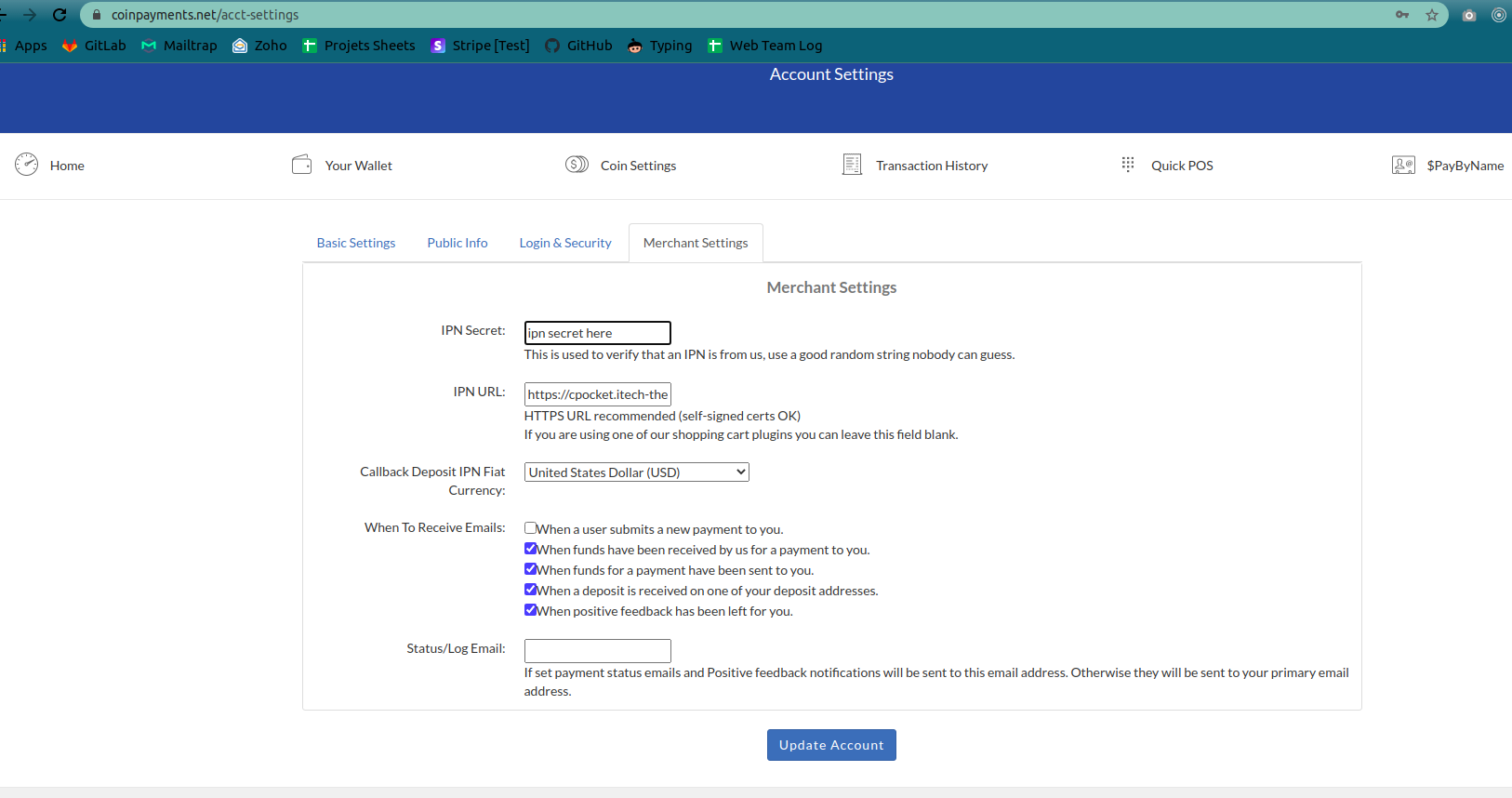
Task: Click the Home dashboard gauge icon
Action: (26, 165)
